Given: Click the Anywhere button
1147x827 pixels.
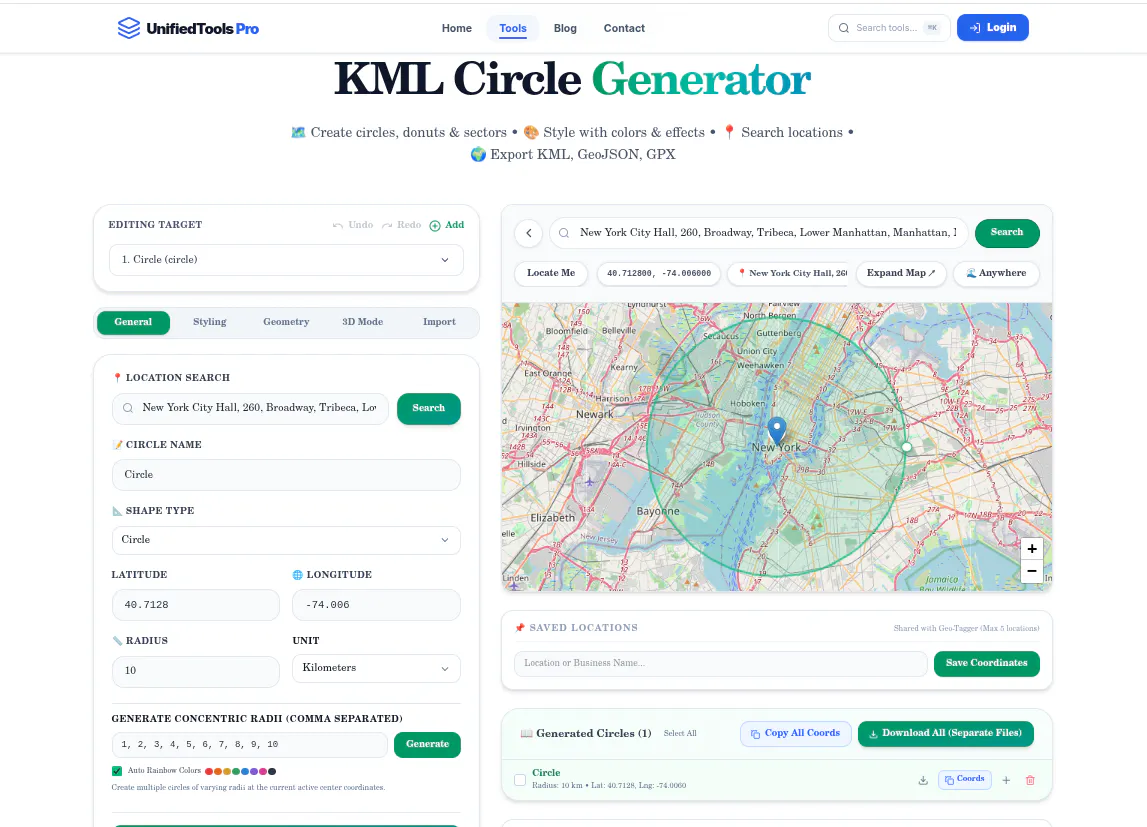Looking at the screenshot, I should point(996,273).
